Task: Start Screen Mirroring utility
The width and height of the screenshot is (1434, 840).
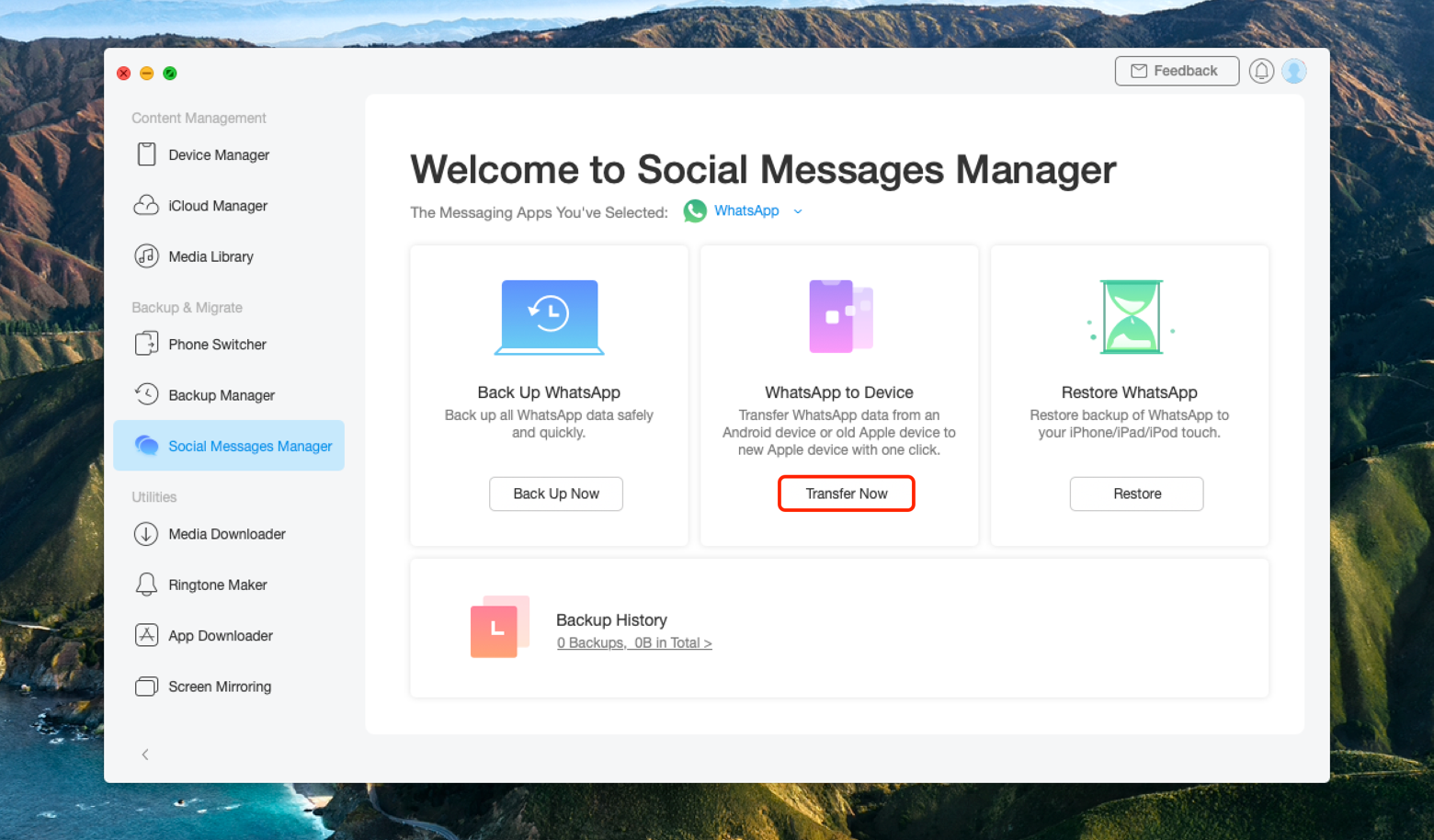Action: 229,687
